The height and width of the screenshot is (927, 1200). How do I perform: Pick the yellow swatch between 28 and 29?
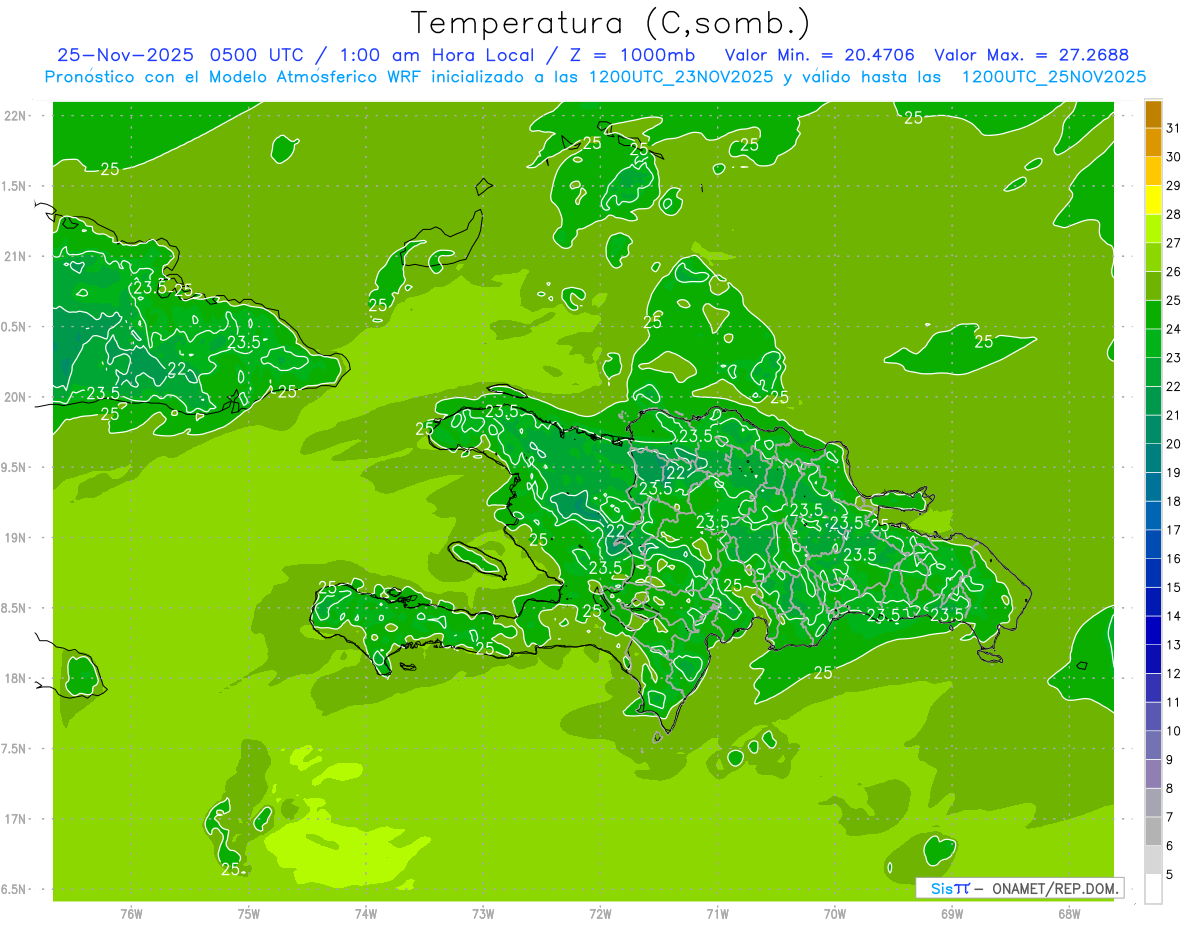pos(1153,200)
